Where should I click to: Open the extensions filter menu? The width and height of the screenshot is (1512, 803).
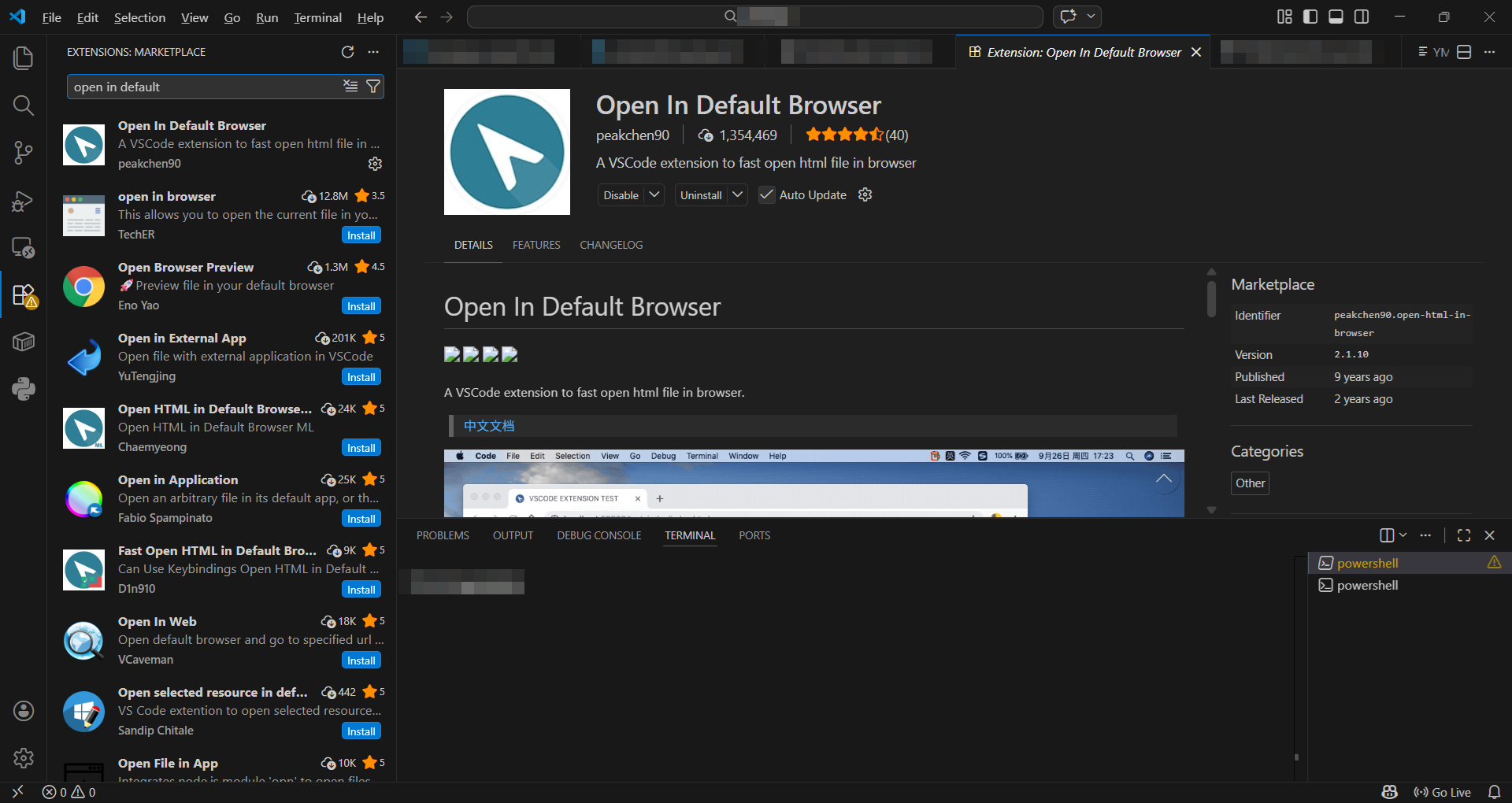[373, 87]
